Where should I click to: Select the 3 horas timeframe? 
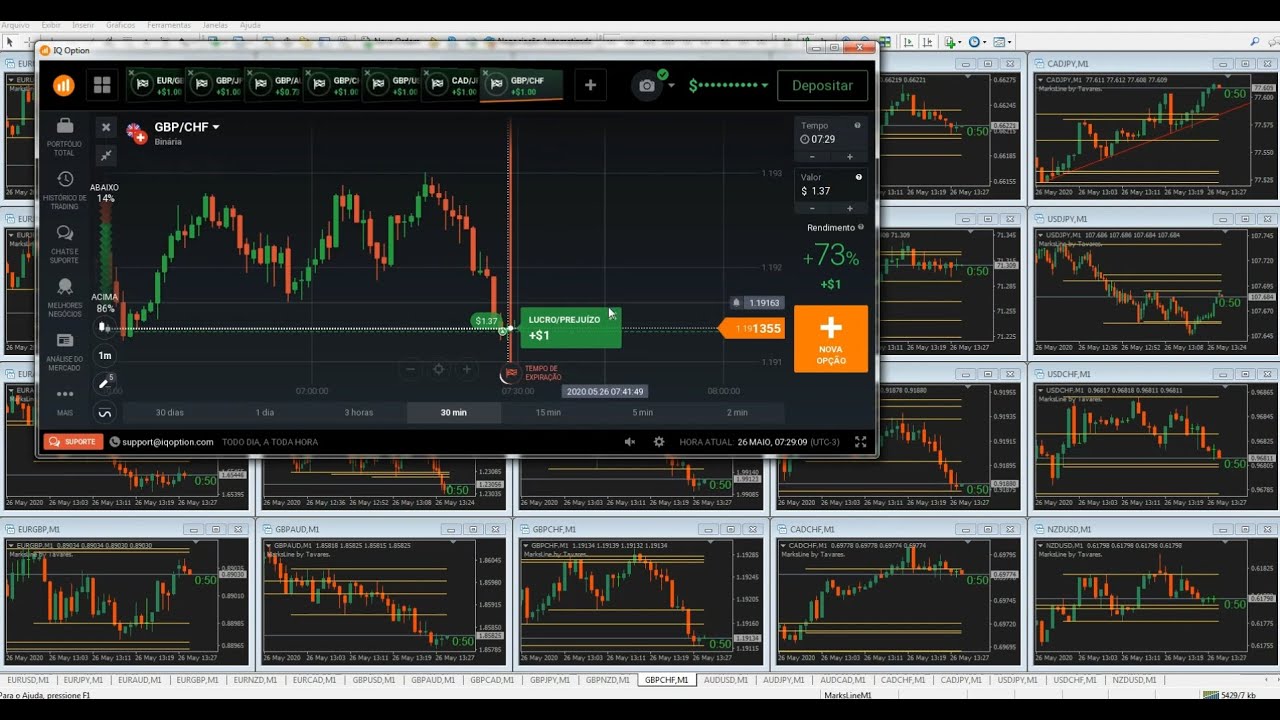(359, 412)
